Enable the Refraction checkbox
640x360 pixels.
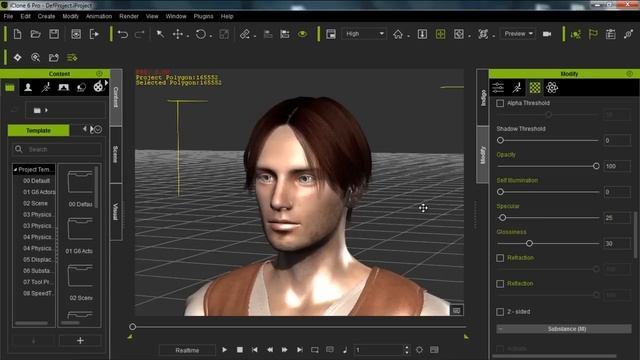click(x=500, y=258)
